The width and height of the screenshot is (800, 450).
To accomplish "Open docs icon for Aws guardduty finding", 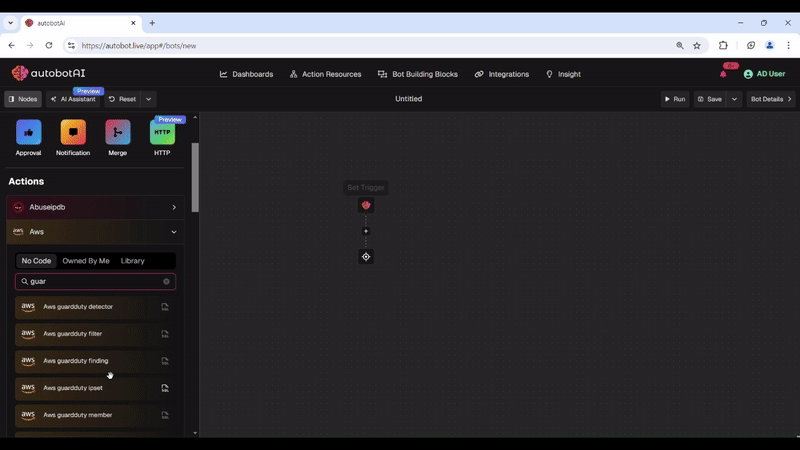I will 165,361.
